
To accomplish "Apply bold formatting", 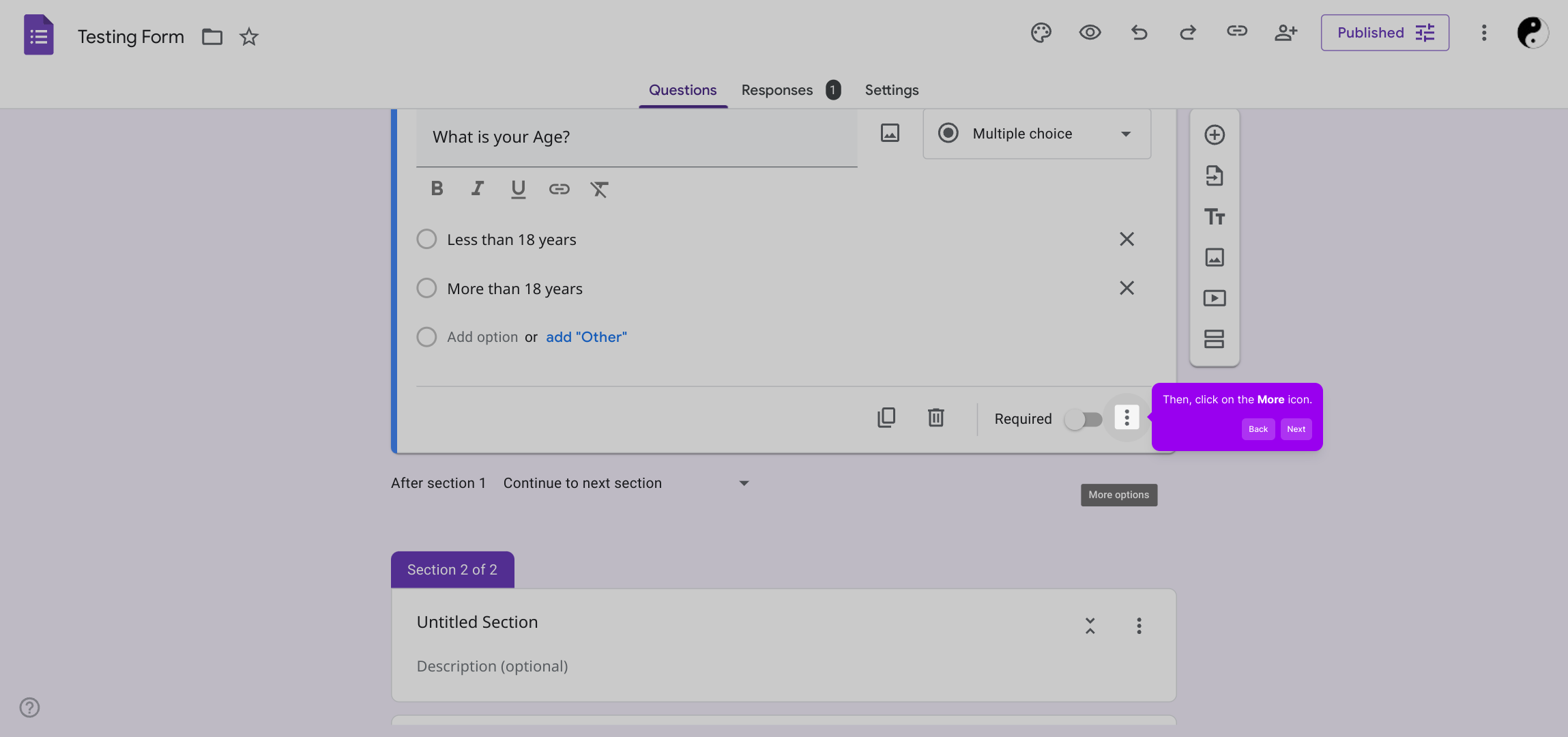I will point(437,188).
